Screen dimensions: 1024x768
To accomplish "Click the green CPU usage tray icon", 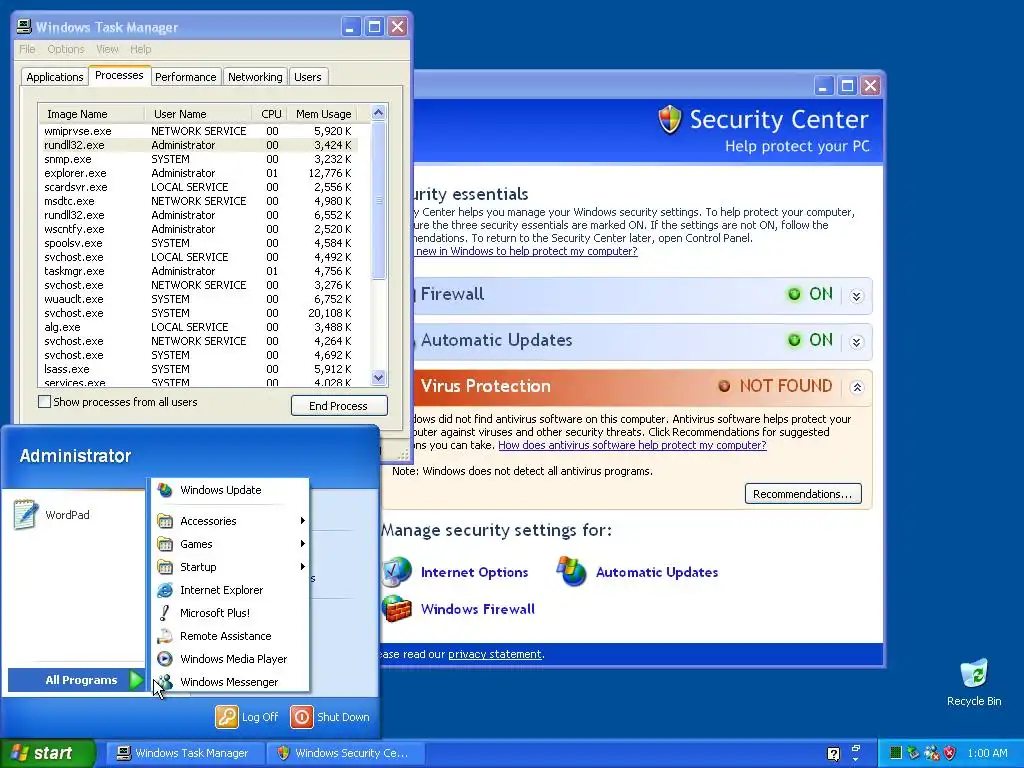I will point(896,753).
